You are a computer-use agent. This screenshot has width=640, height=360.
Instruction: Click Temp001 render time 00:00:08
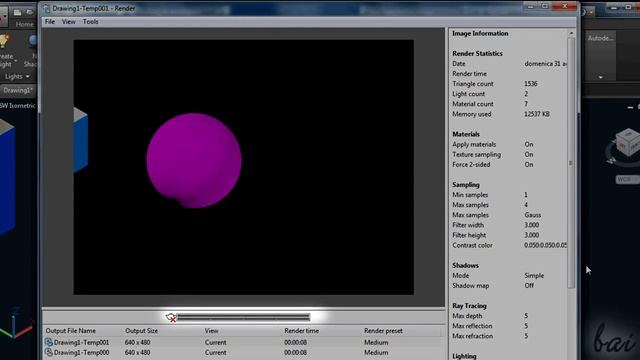click(295, 342)
